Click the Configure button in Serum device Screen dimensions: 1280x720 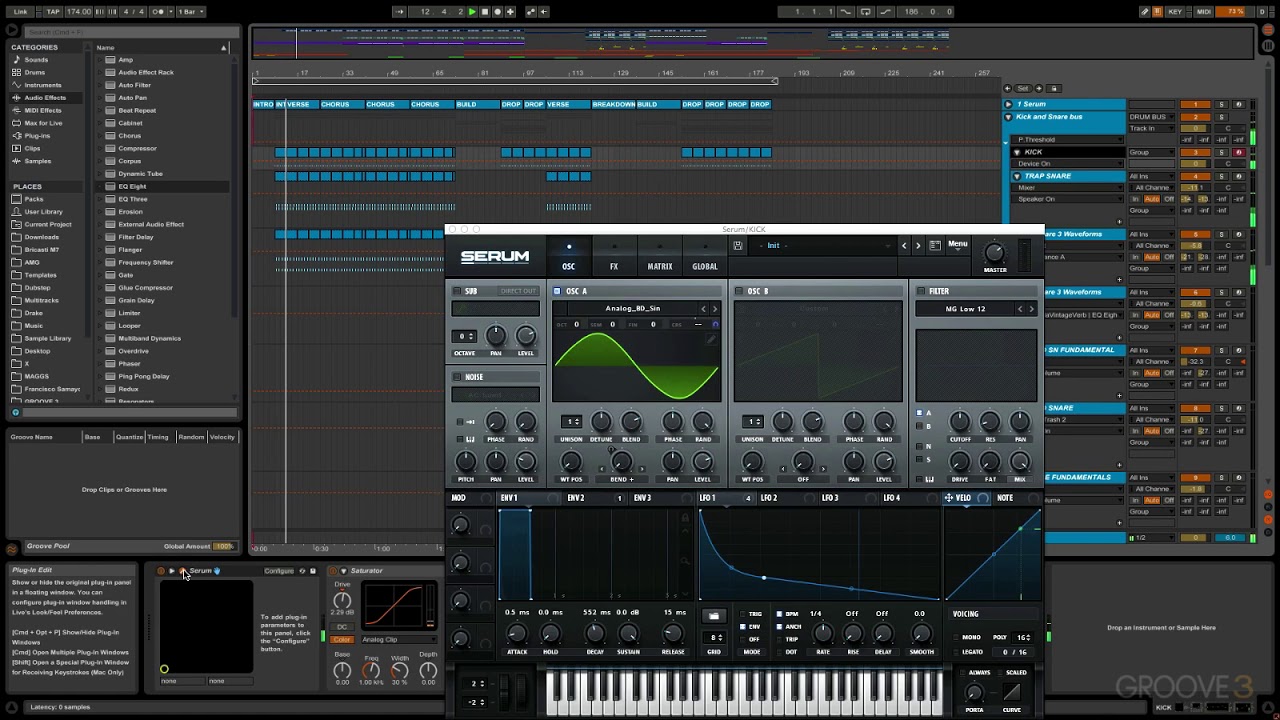[x=279, y=571]
